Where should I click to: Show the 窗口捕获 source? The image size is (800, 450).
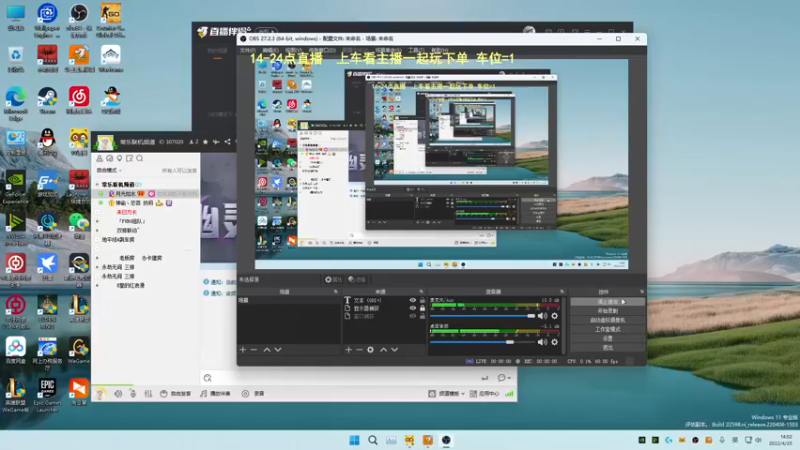pyautogui.click(x=412, y=316)
